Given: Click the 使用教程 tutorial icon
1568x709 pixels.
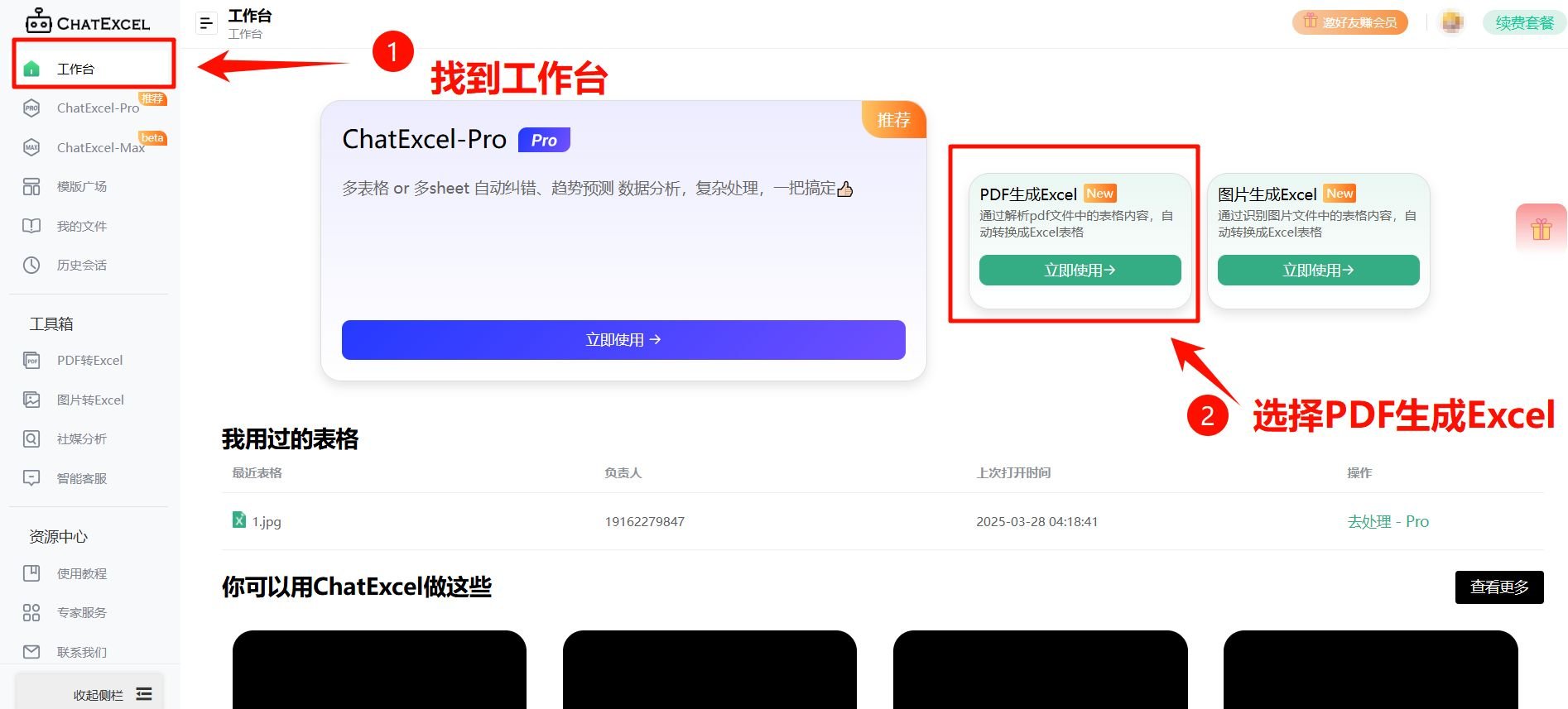Looking at the screenshot, I should click(31, 573).
